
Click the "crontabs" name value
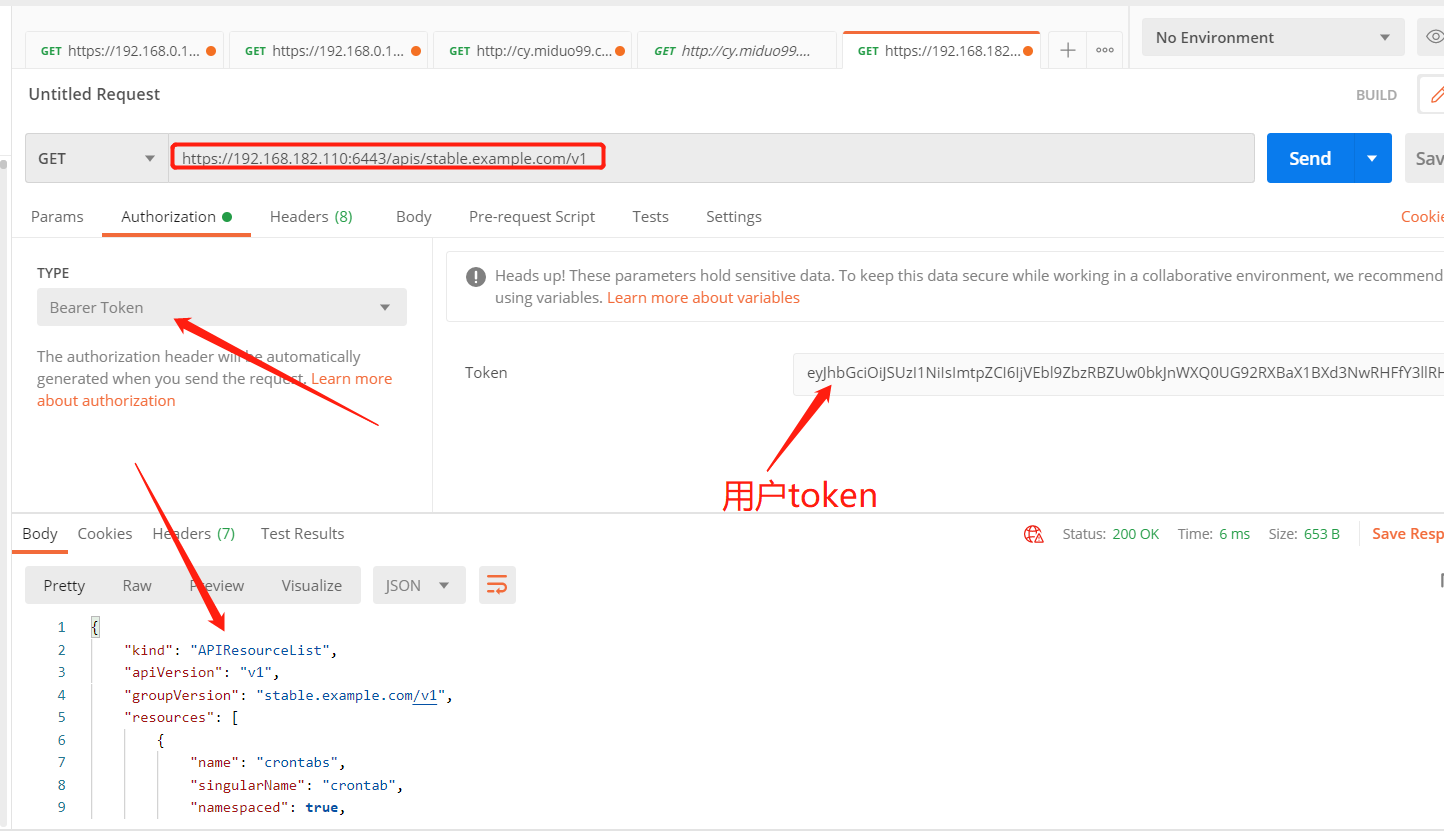300,762
